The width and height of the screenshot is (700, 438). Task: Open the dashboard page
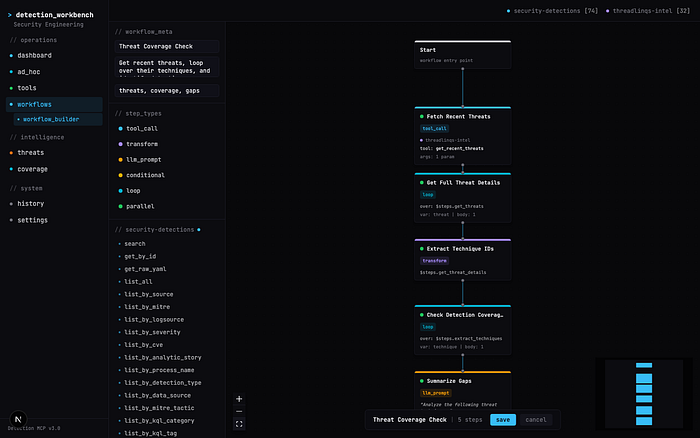[54, 55]
